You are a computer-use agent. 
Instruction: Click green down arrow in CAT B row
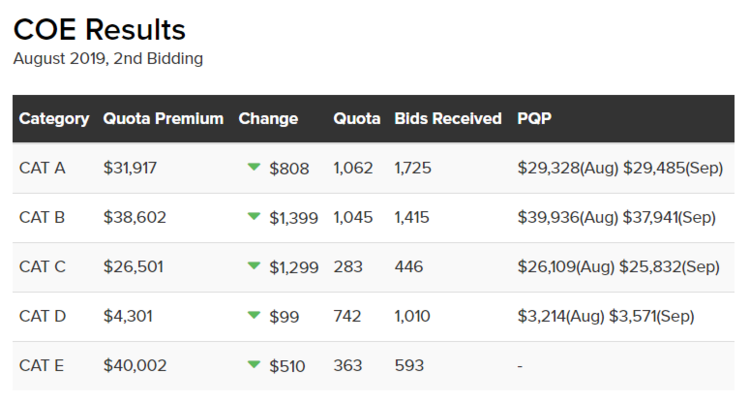254,217
